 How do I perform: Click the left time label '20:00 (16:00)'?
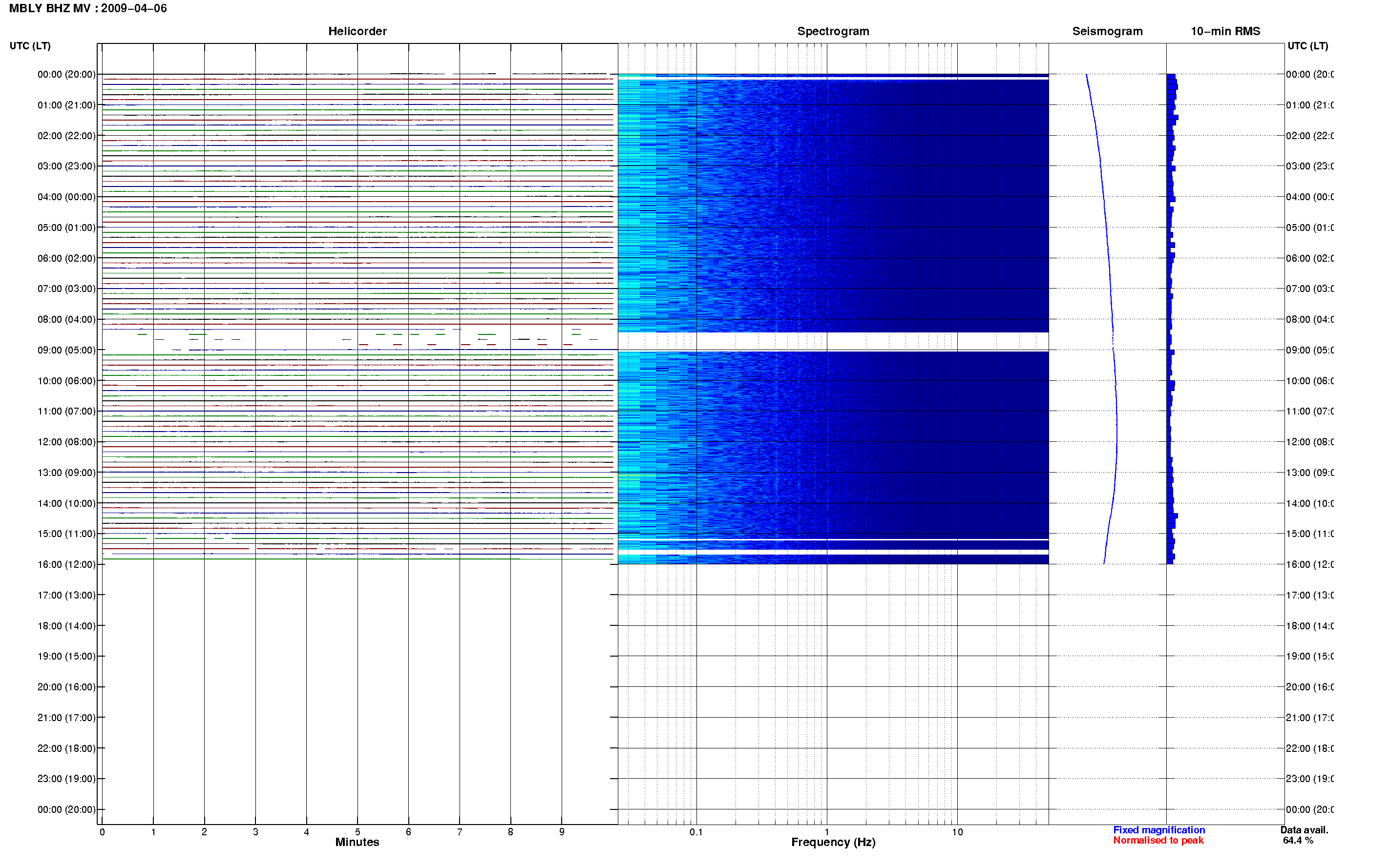pos(66,687)
